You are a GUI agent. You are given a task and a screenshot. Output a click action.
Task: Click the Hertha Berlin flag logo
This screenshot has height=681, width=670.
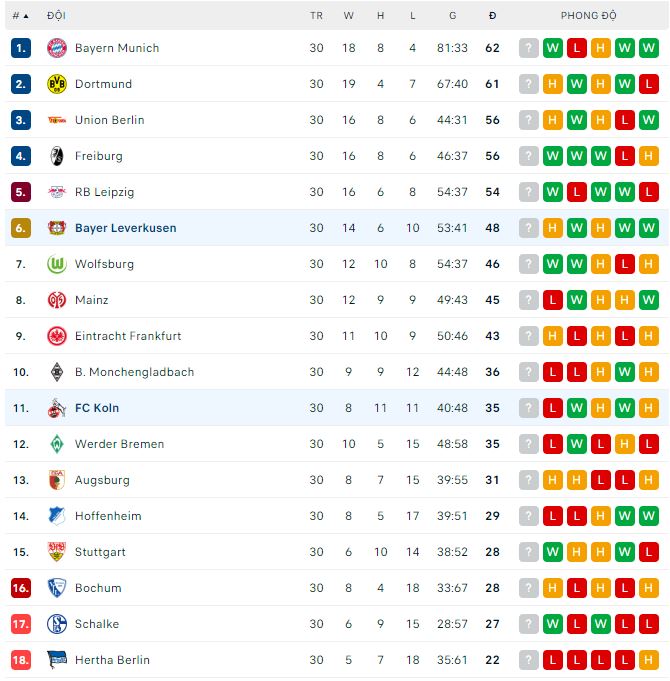56,660
